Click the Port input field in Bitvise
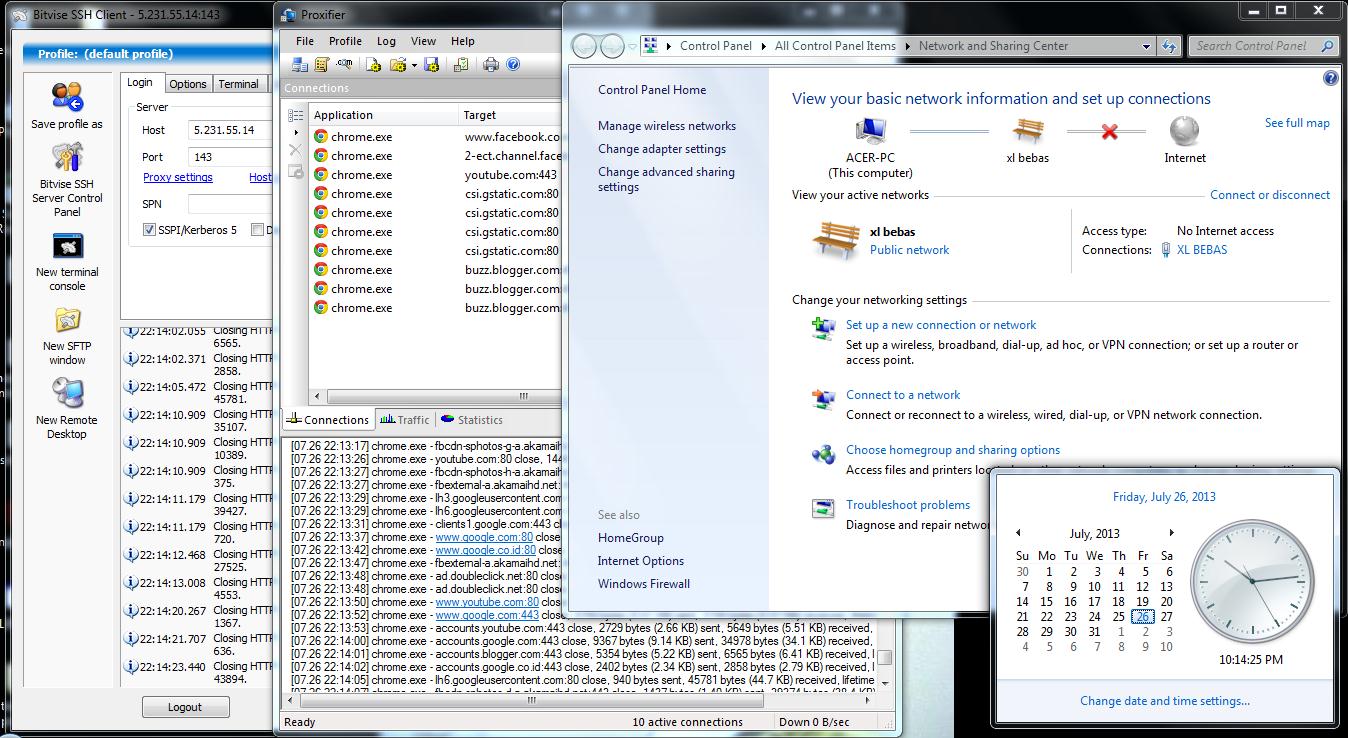The image size is (1348, 738). coord(231,157)
